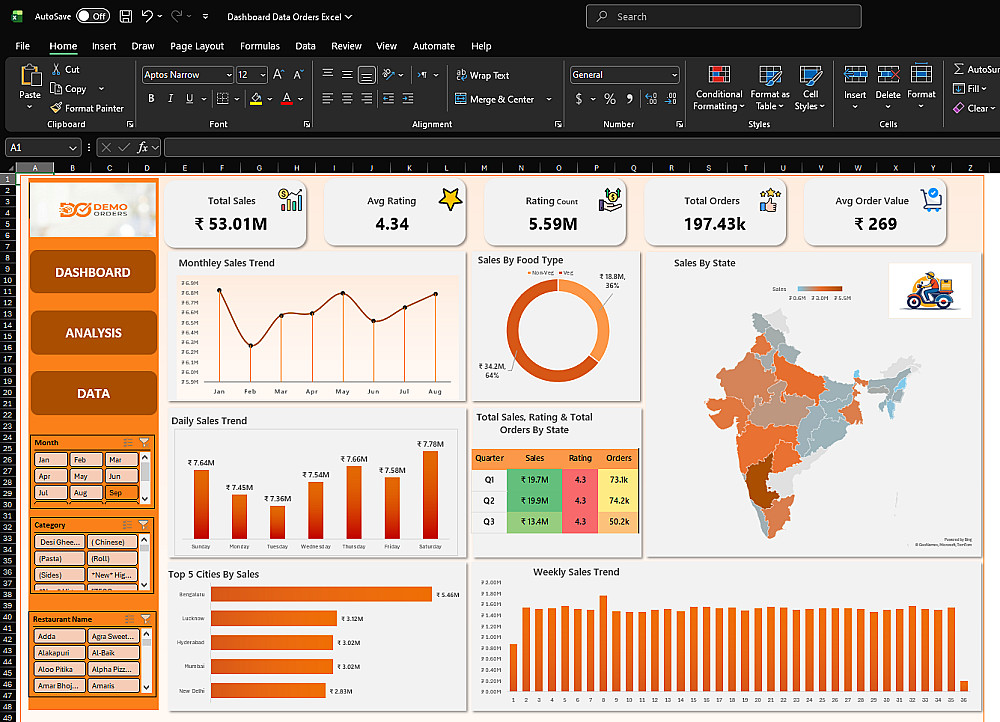Viewport: 1000px width, 722px height.
Task: Apply Bold formatting
Action: click(151, 98)
